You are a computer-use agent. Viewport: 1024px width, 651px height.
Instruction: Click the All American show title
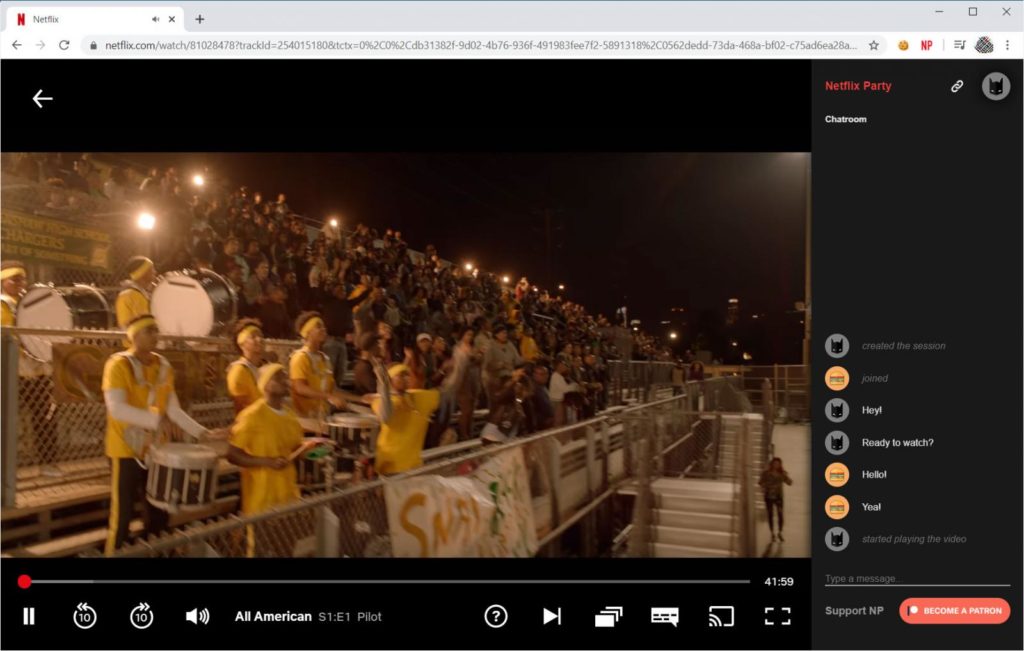273,616
